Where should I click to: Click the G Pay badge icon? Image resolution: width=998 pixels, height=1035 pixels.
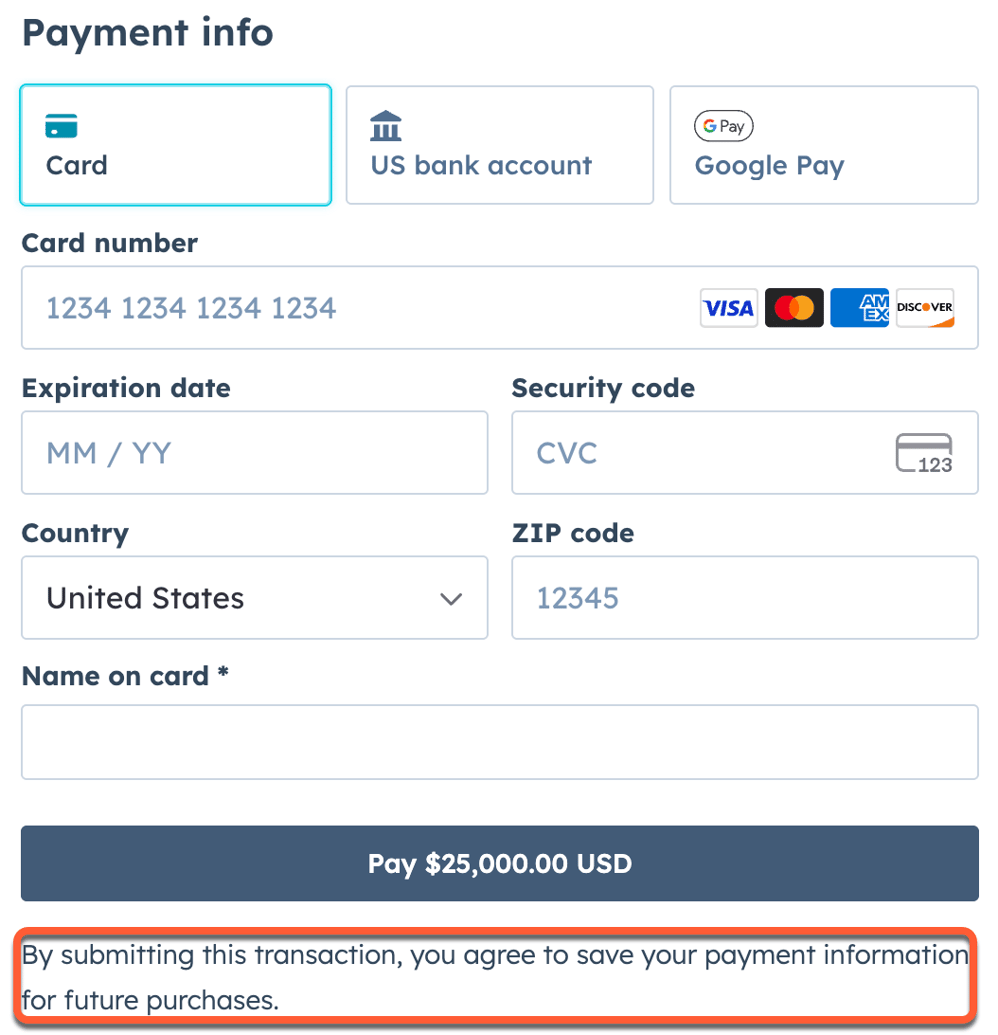click(723, 126)
